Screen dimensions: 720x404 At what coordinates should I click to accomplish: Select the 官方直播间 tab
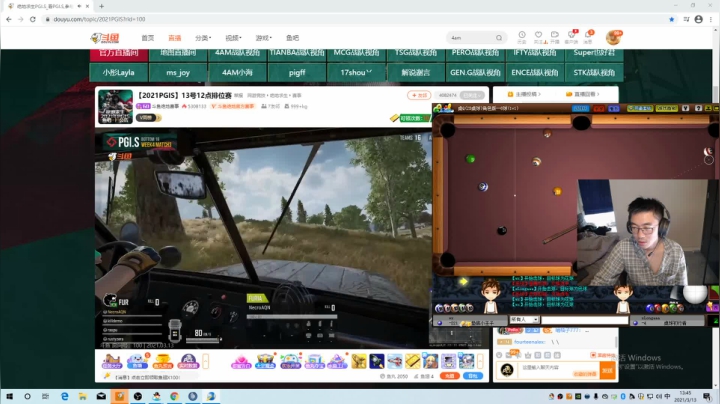tap(118, 54)
